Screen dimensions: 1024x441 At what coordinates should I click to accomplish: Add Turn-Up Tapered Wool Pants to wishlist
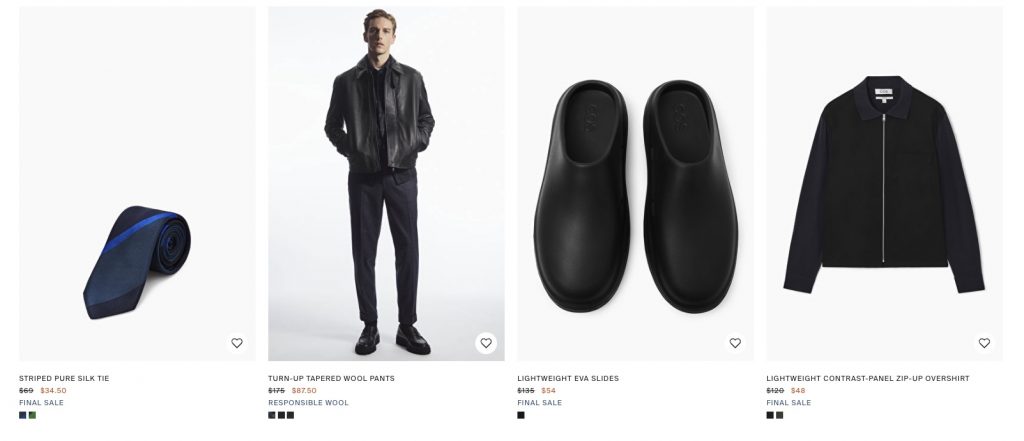(486, 343)
